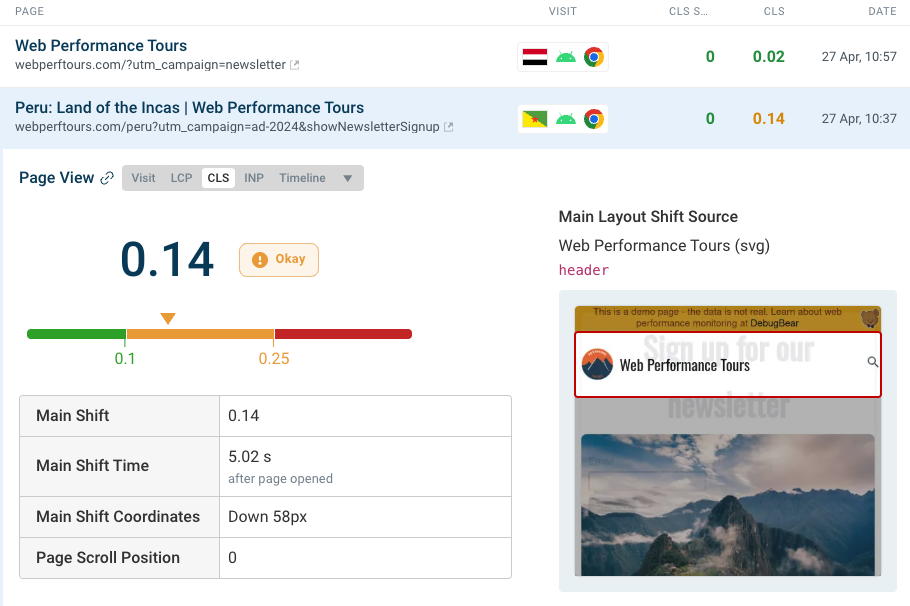Click Chrome icon in Peru row

tap(594, 119)
